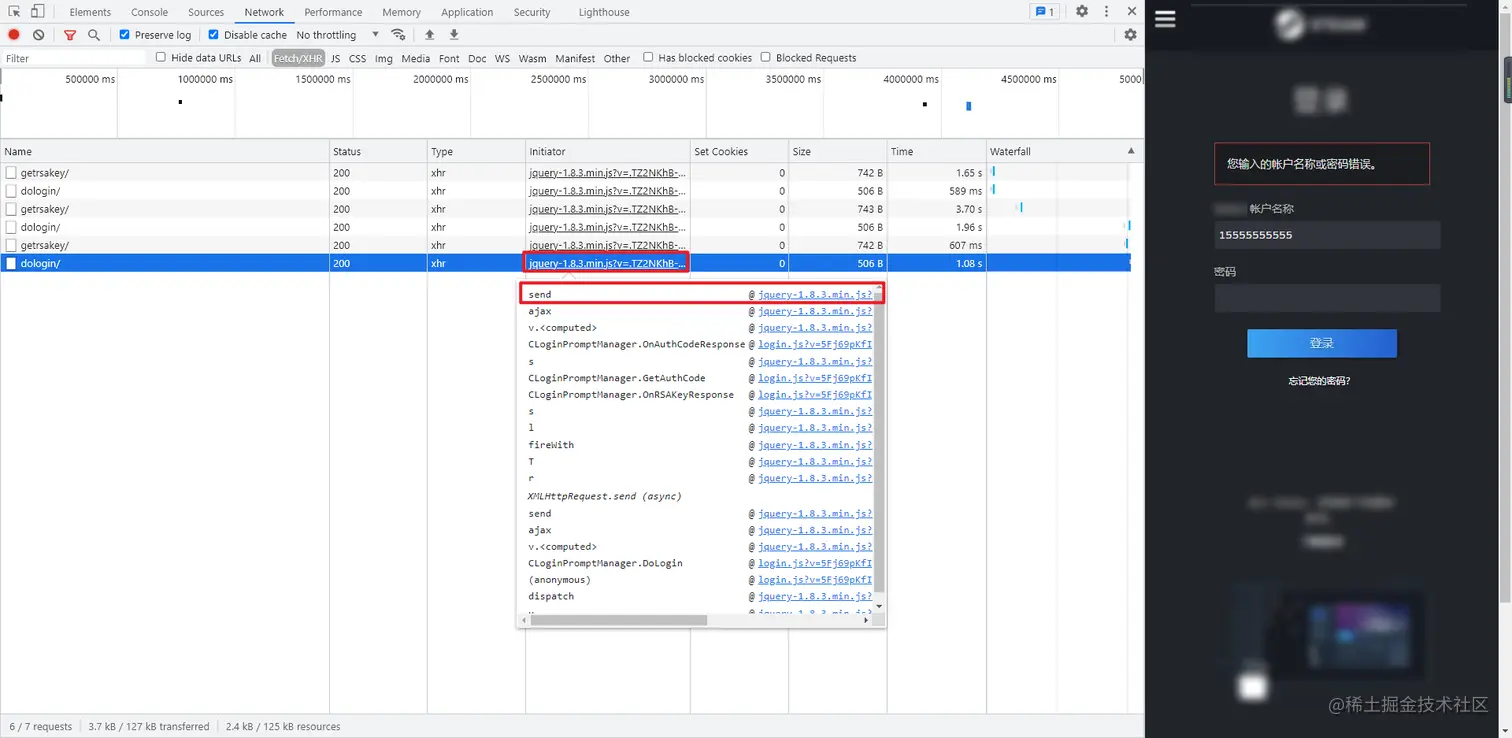
Task: Open the No throttling dropdown
Action: point(338,35)
